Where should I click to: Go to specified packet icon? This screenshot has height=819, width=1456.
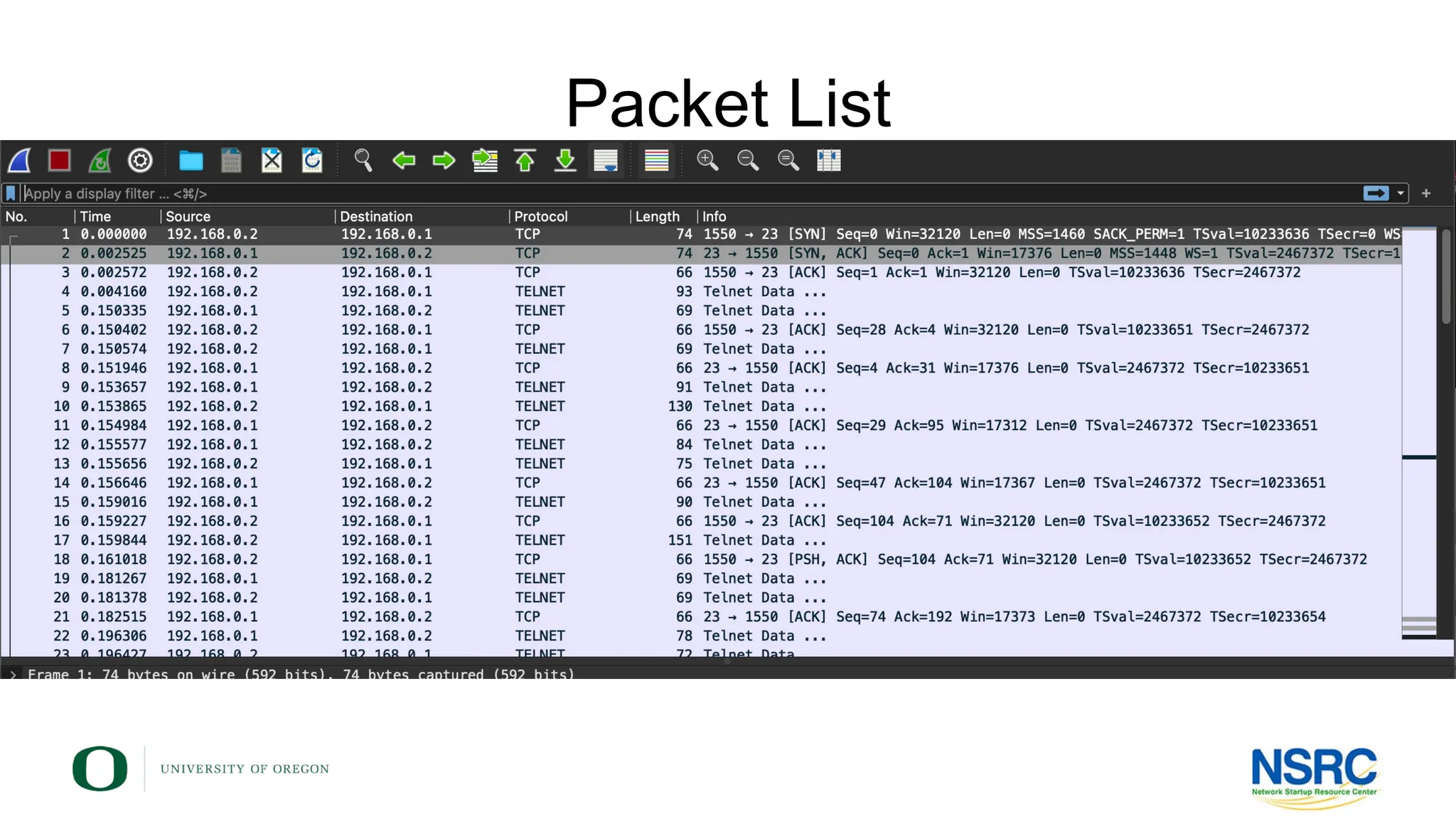click(x=485, y=161)
